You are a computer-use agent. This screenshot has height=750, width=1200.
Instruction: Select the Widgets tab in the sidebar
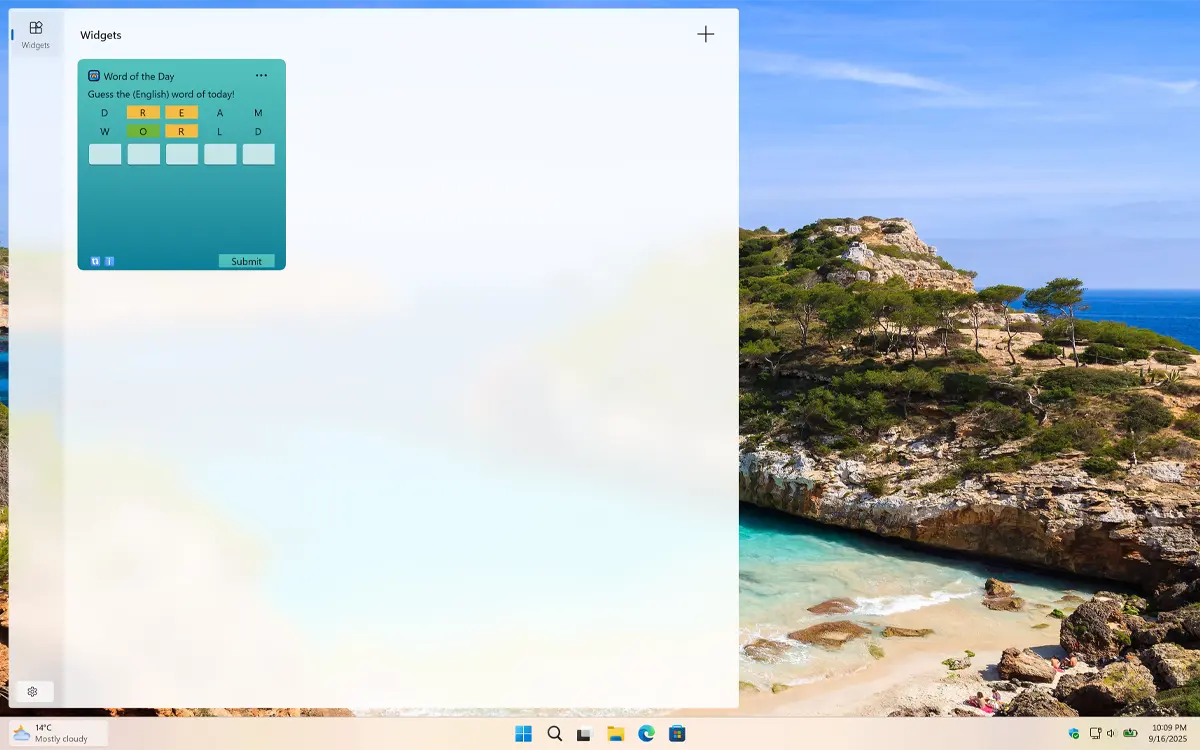[x=36, y=34]
